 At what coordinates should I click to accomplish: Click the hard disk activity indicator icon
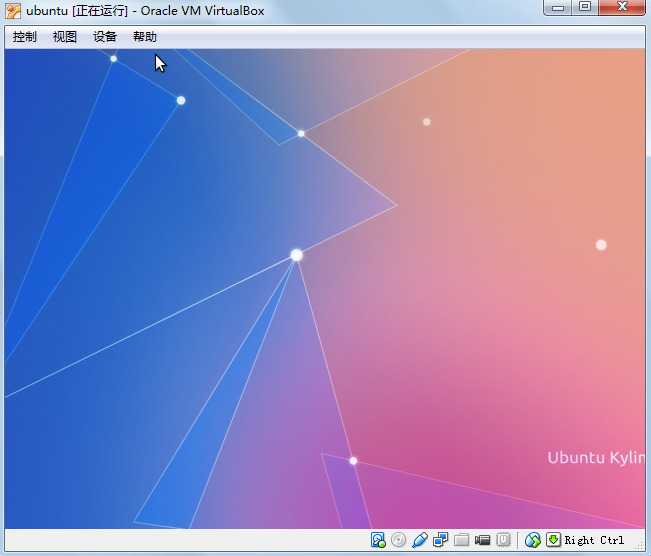pyautogui.click(x=378, y=540)
